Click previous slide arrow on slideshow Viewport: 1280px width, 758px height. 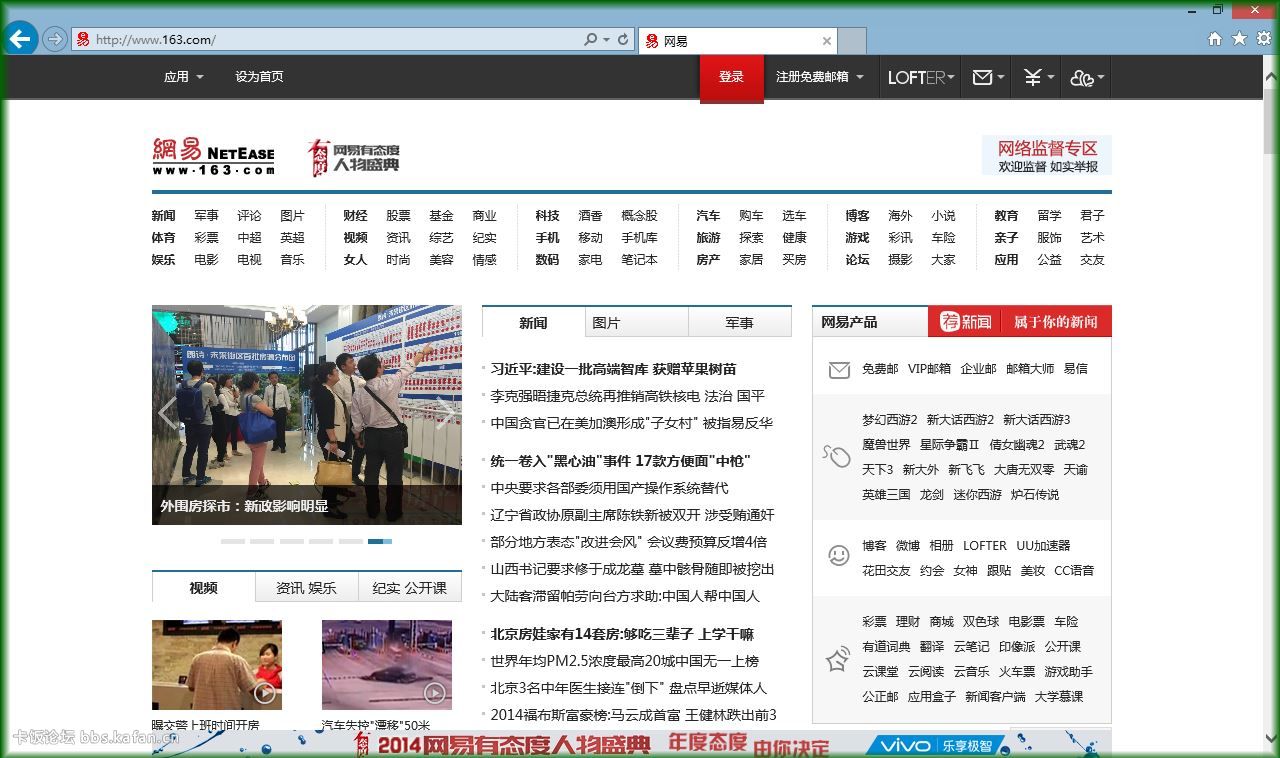pos(168,413)
